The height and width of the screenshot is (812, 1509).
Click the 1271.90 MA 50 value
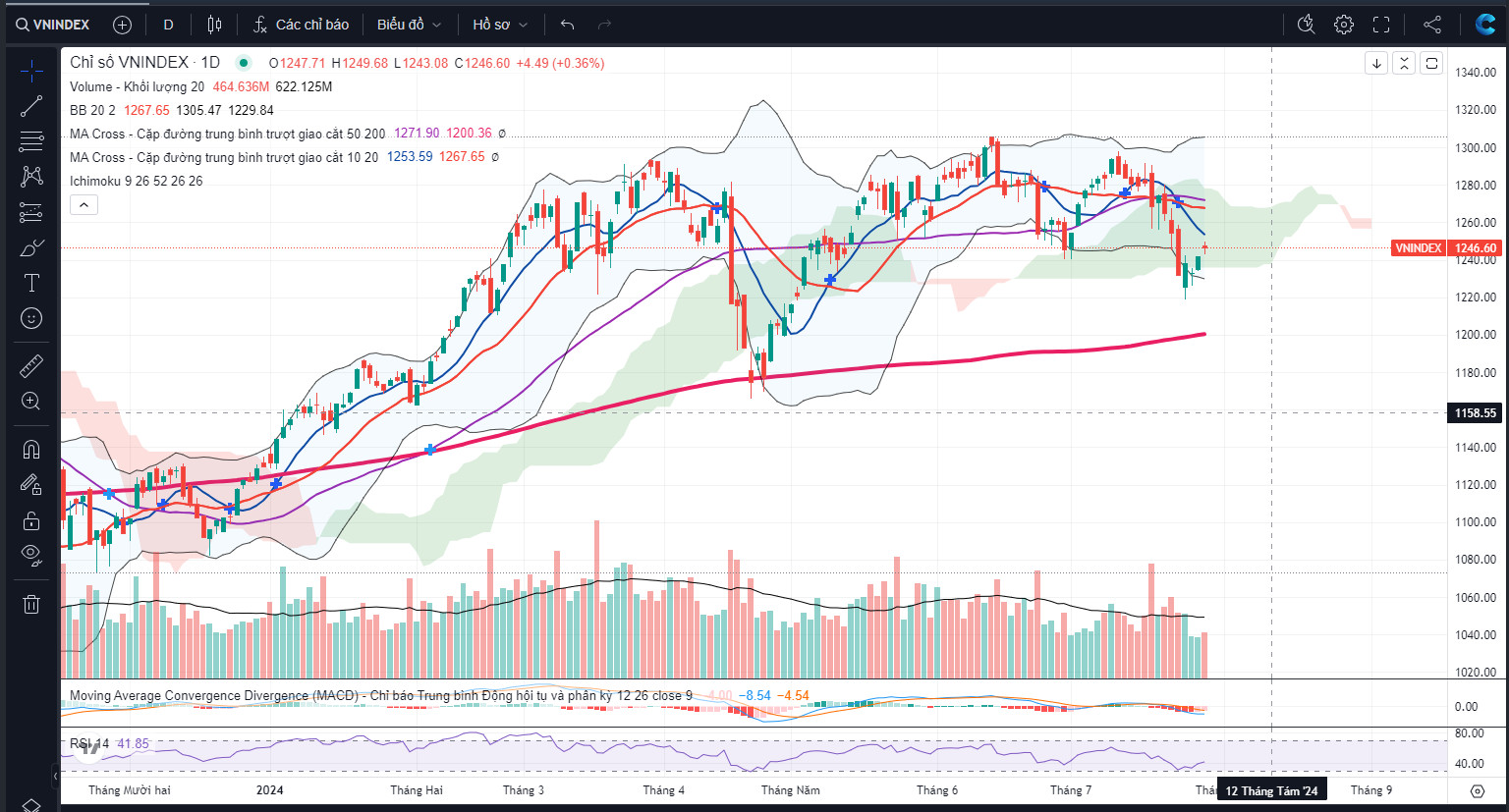pyautogui.click(x=417, y=134)
